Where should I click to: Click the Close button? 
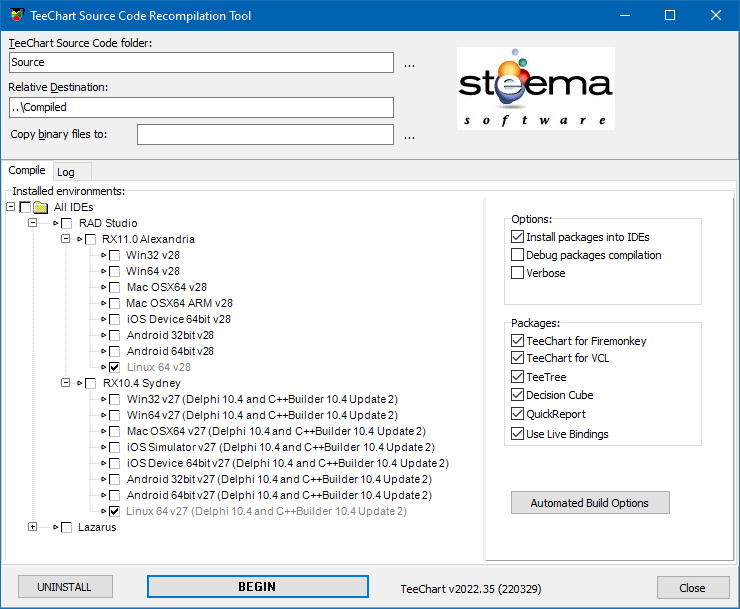[693, 588]
